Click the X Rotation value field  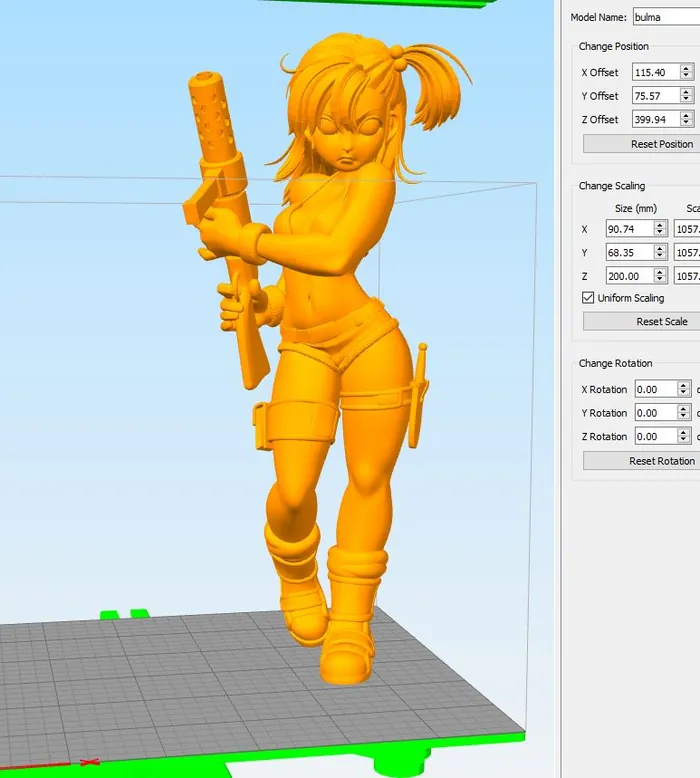tap(655, 389)
